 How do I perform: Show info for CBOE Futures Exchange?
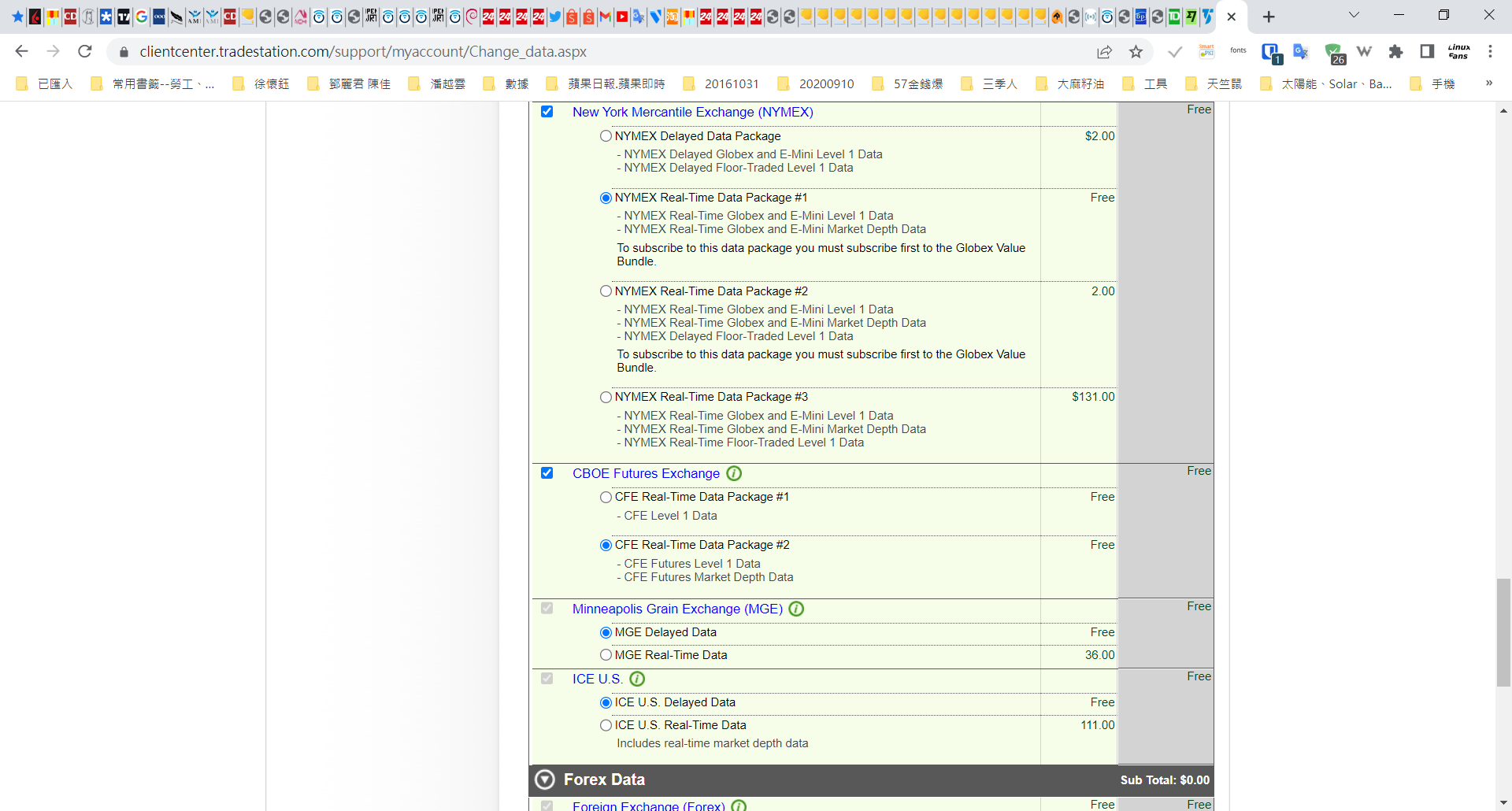click(x=734, y=473)
